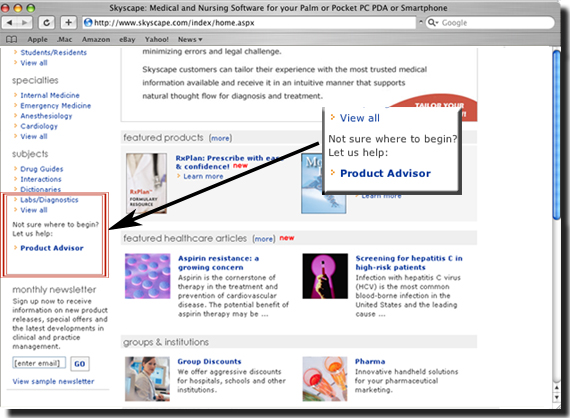
Task: Click the browser forward arrow button
Action: [x=24, y=23]
